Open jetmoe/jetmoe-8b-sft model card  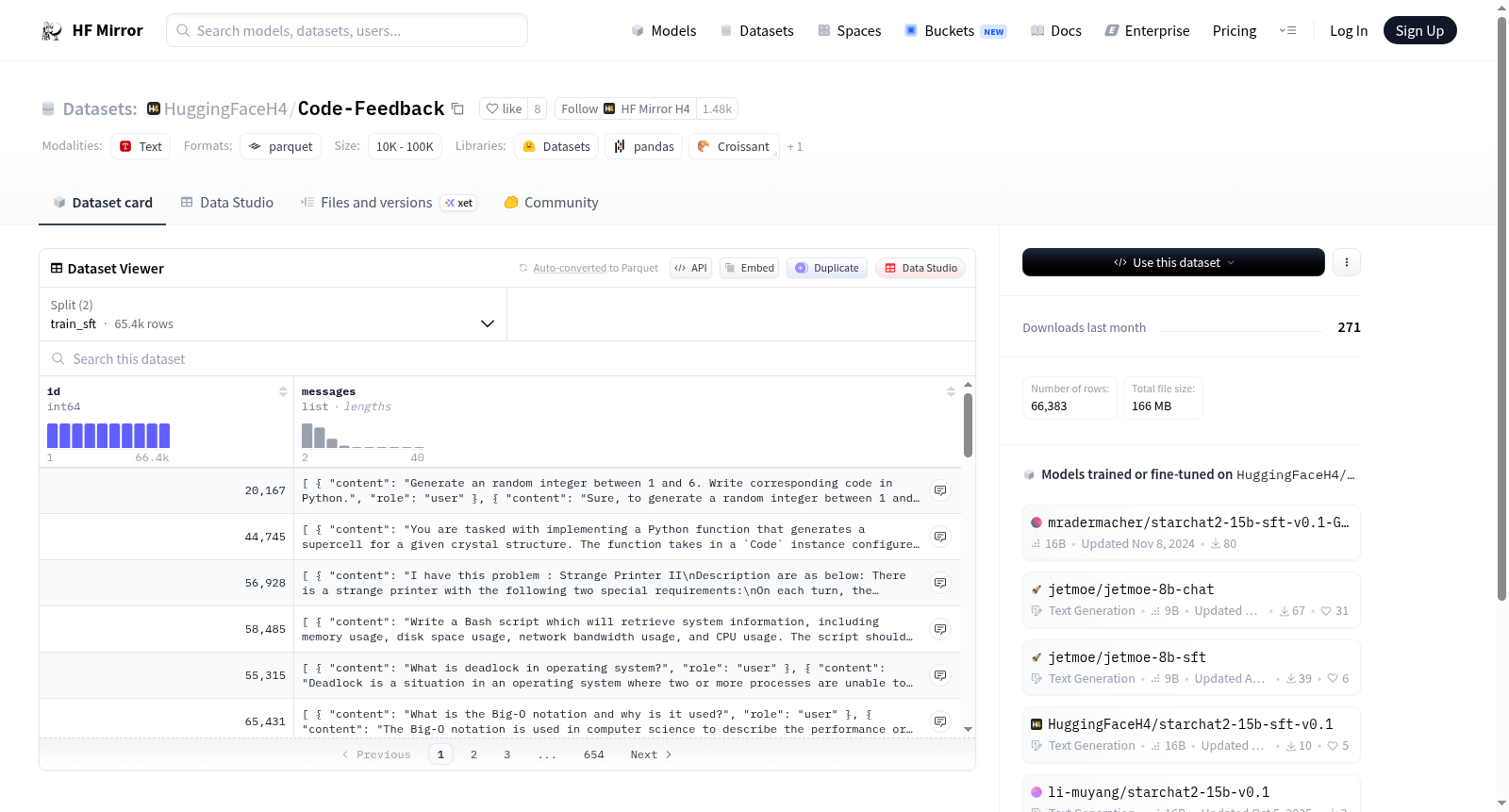1191,668
